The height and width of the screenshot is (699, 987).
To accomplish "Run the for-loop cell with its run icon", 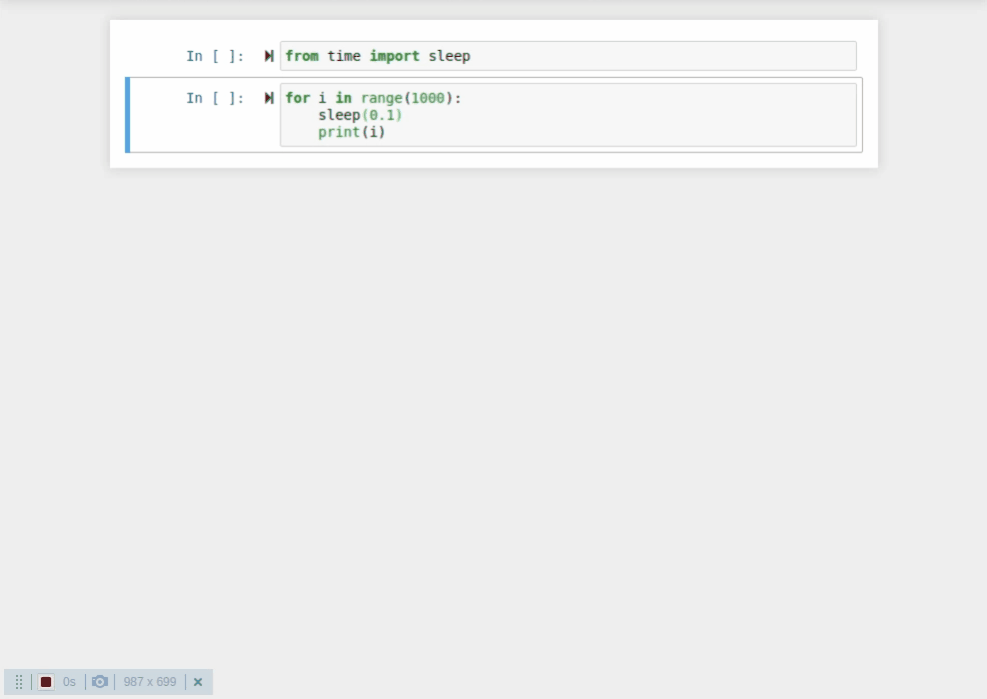I will tap(269, 98).
